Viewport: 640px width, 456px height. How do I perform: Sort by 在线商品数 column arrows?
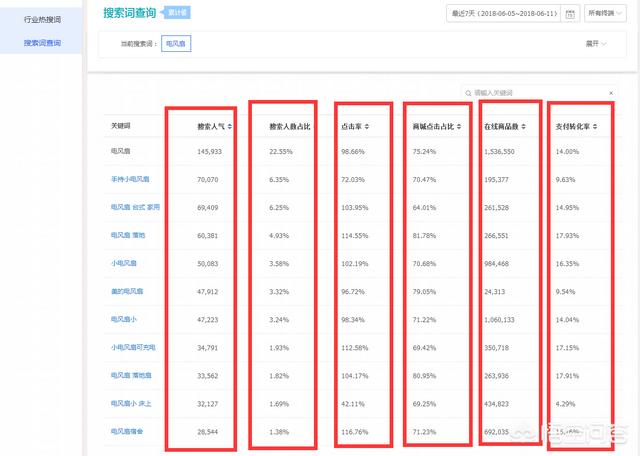tap(523, 127)
